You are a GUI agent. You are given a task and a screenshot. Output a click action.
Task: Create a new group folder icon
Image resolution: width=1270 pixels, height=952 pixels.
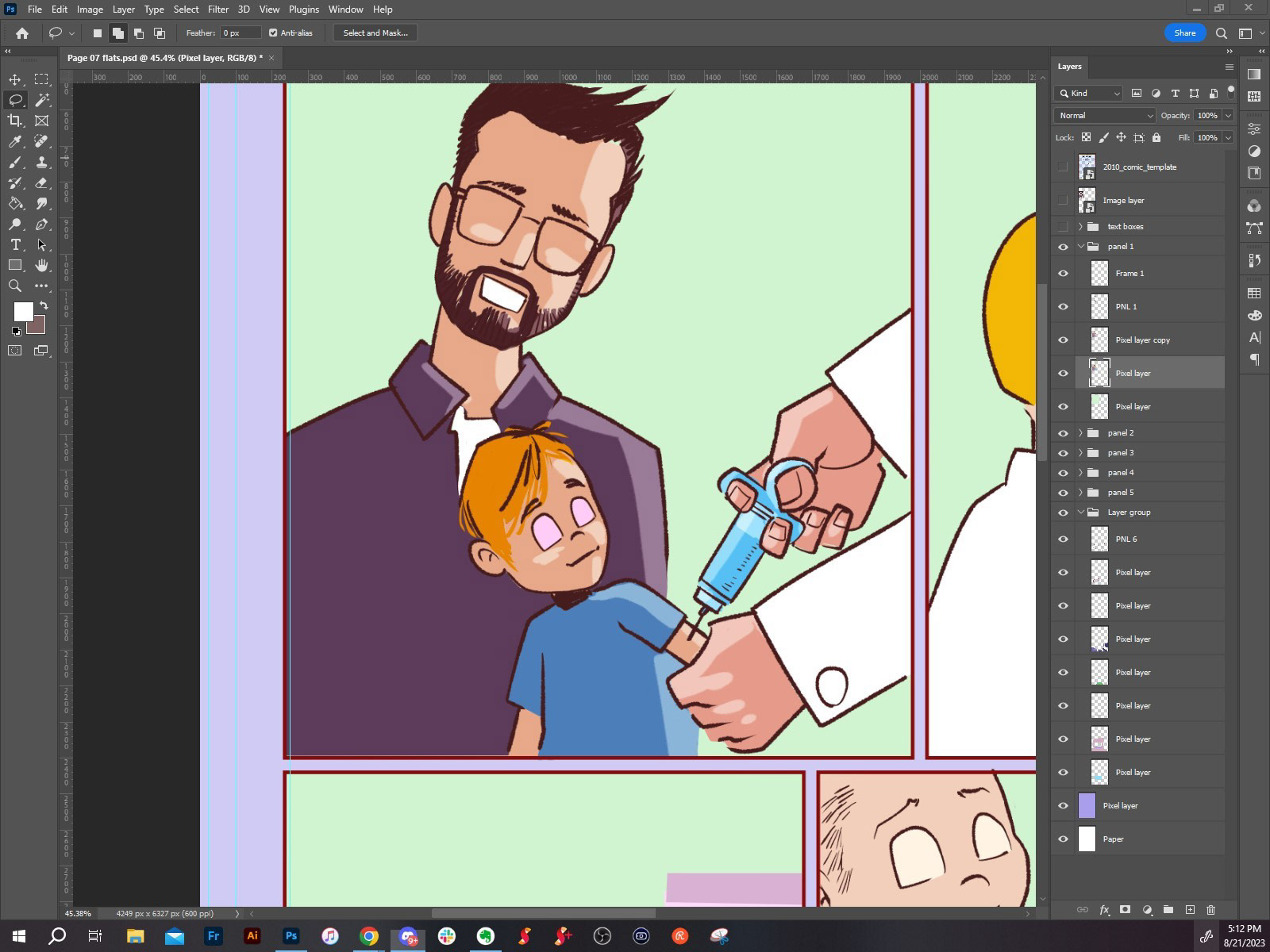1168,910
